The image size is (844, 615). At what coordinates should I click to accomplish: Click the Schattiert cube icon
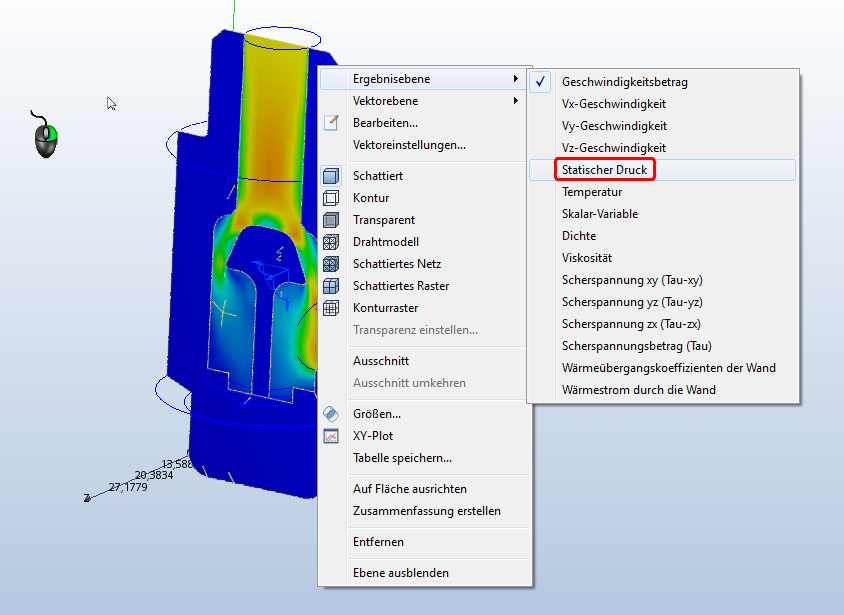point(331,176)
